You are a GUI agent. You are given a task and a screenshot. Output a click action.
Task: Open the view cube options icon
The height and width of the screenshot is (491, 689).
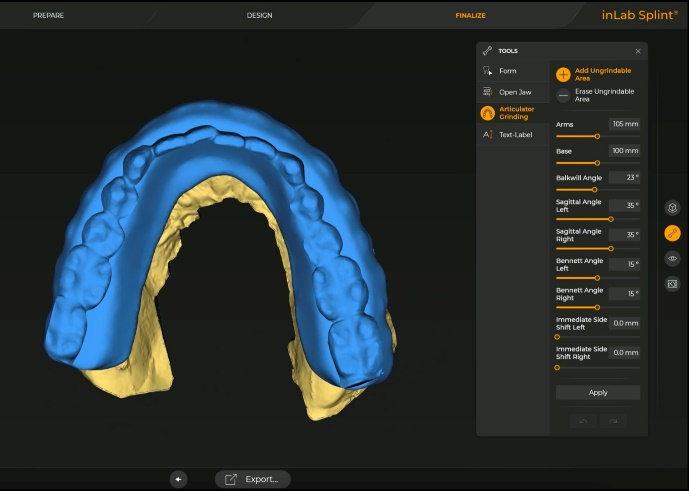tap(672, 207)
